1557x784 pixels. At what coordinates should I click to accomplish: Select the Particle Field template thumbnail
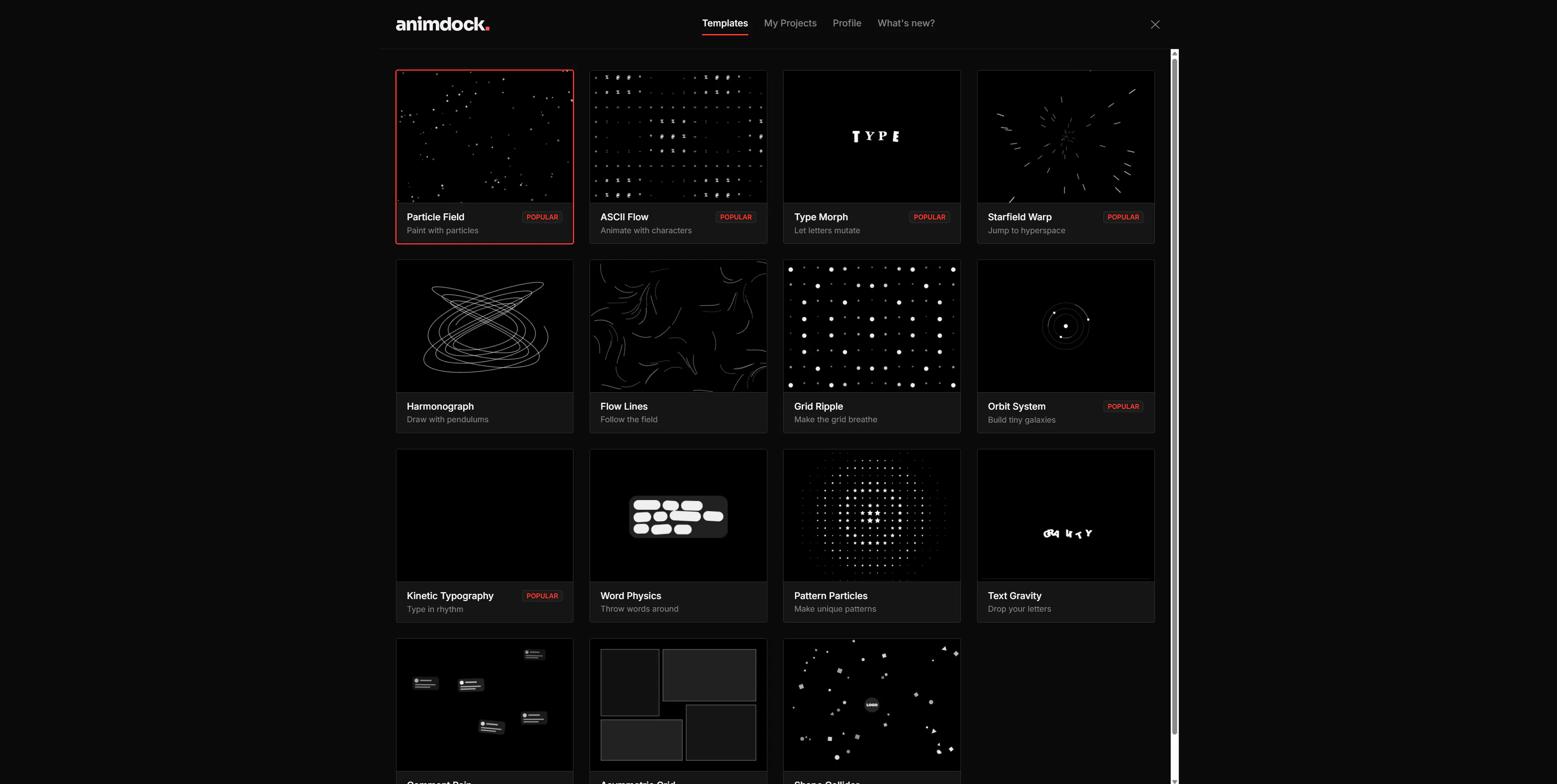tap(485, 137)
